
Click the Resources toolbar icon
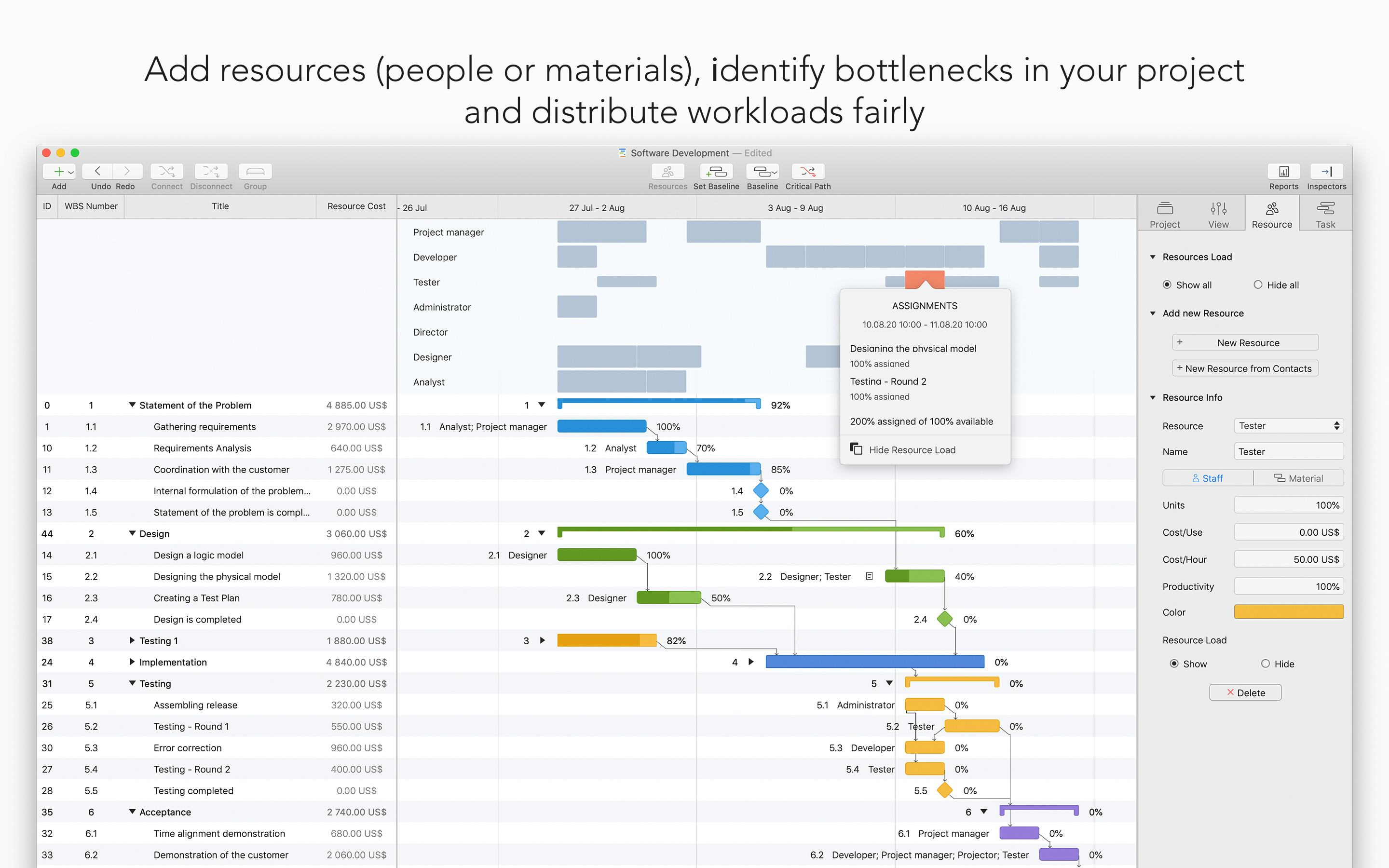click(x=667, y=171)
